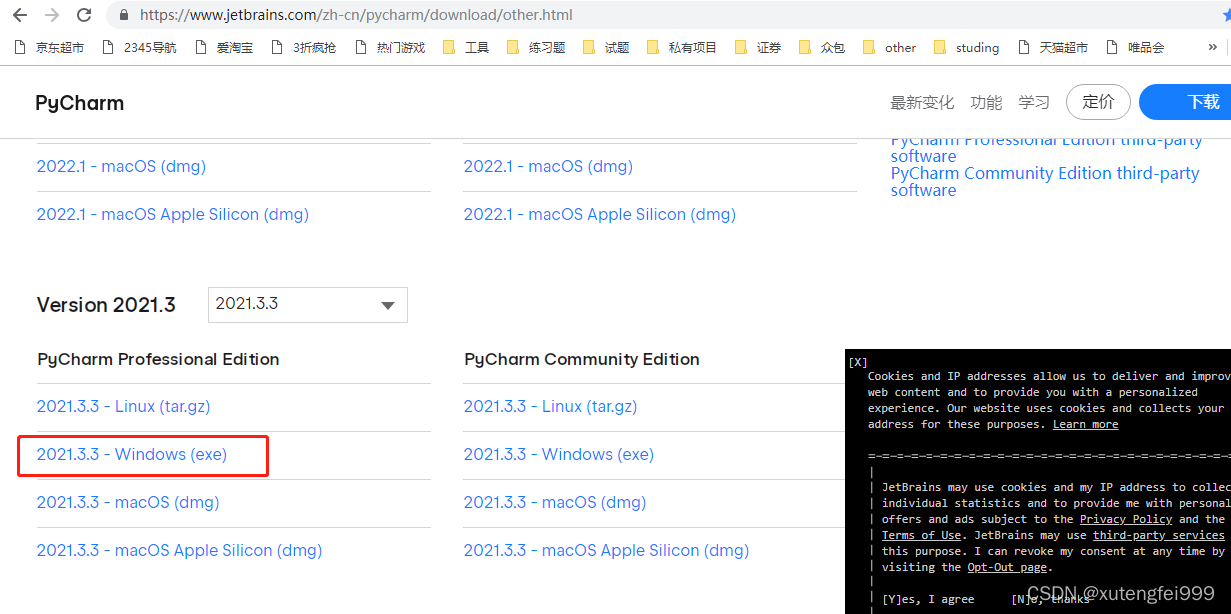
Task: Open the 爱淘宝 bookmark
Action: pos(223,47)
